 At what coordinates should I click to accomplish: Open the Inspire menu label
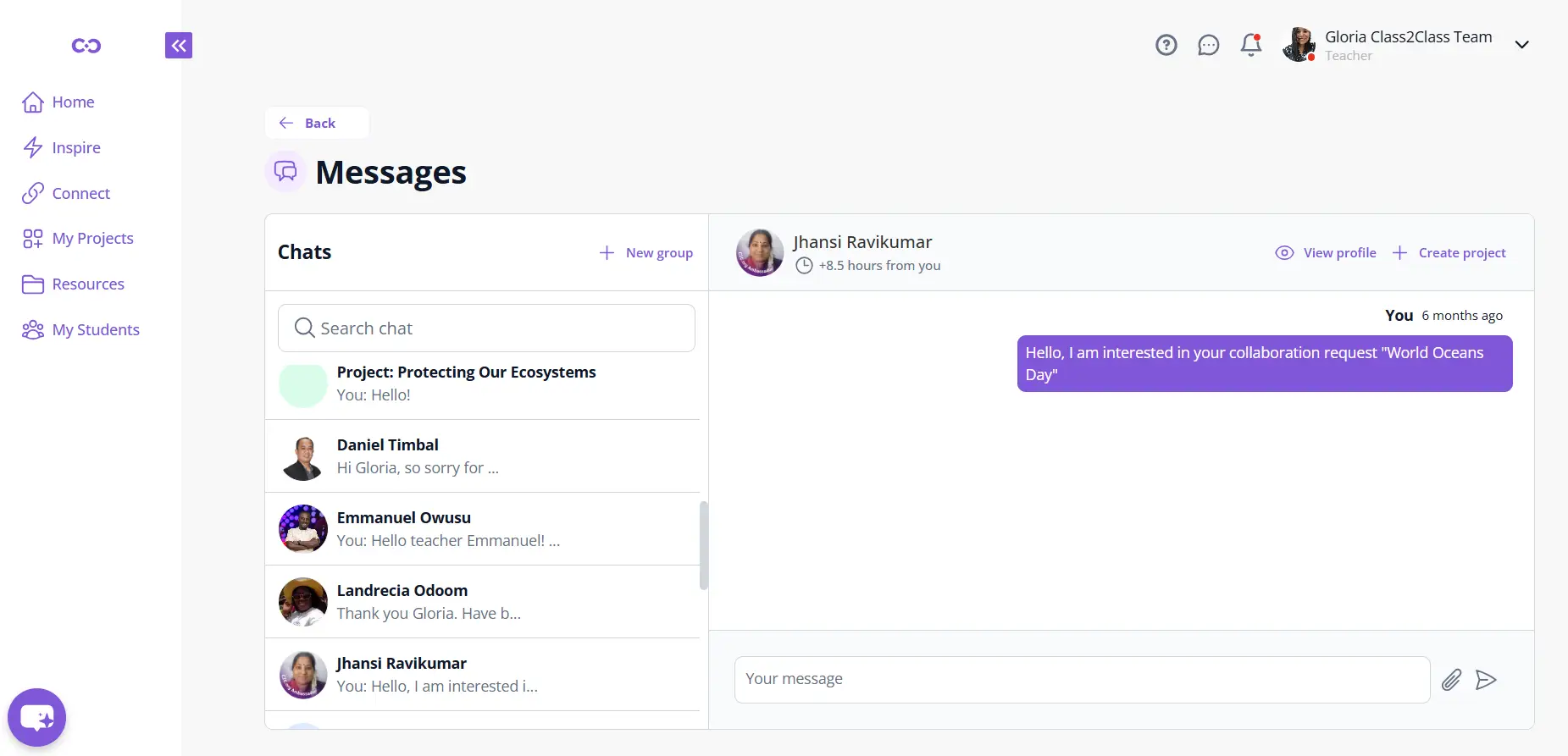point(76,148)
